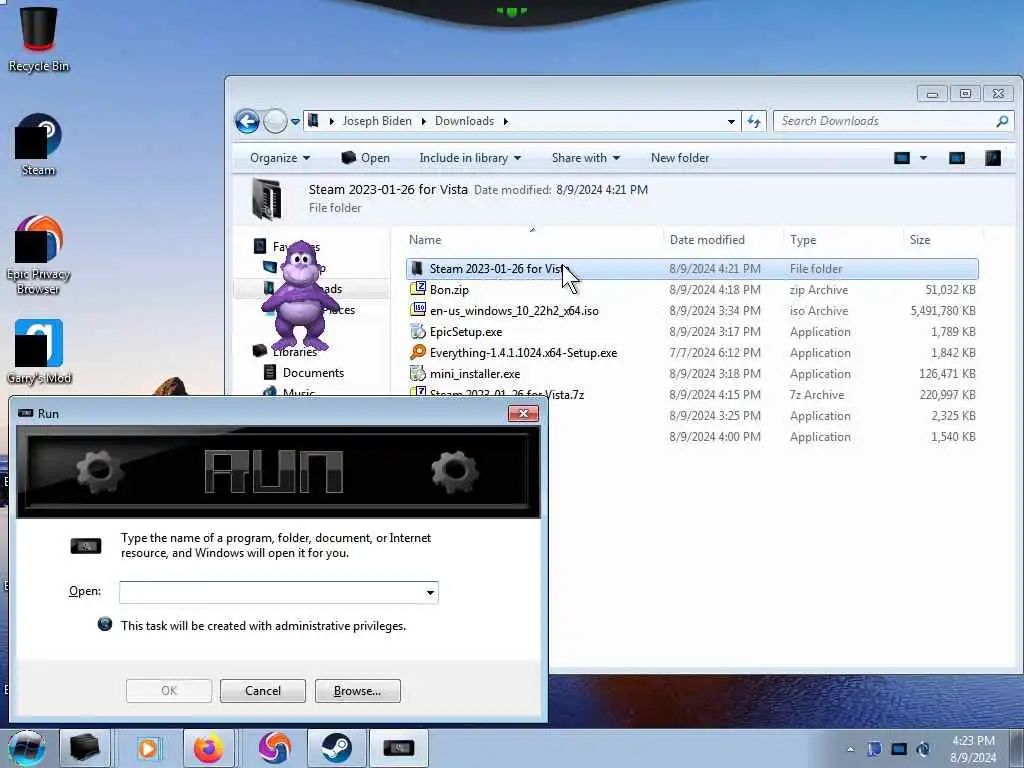Open Firefox from the taskbar

(208, 748)
